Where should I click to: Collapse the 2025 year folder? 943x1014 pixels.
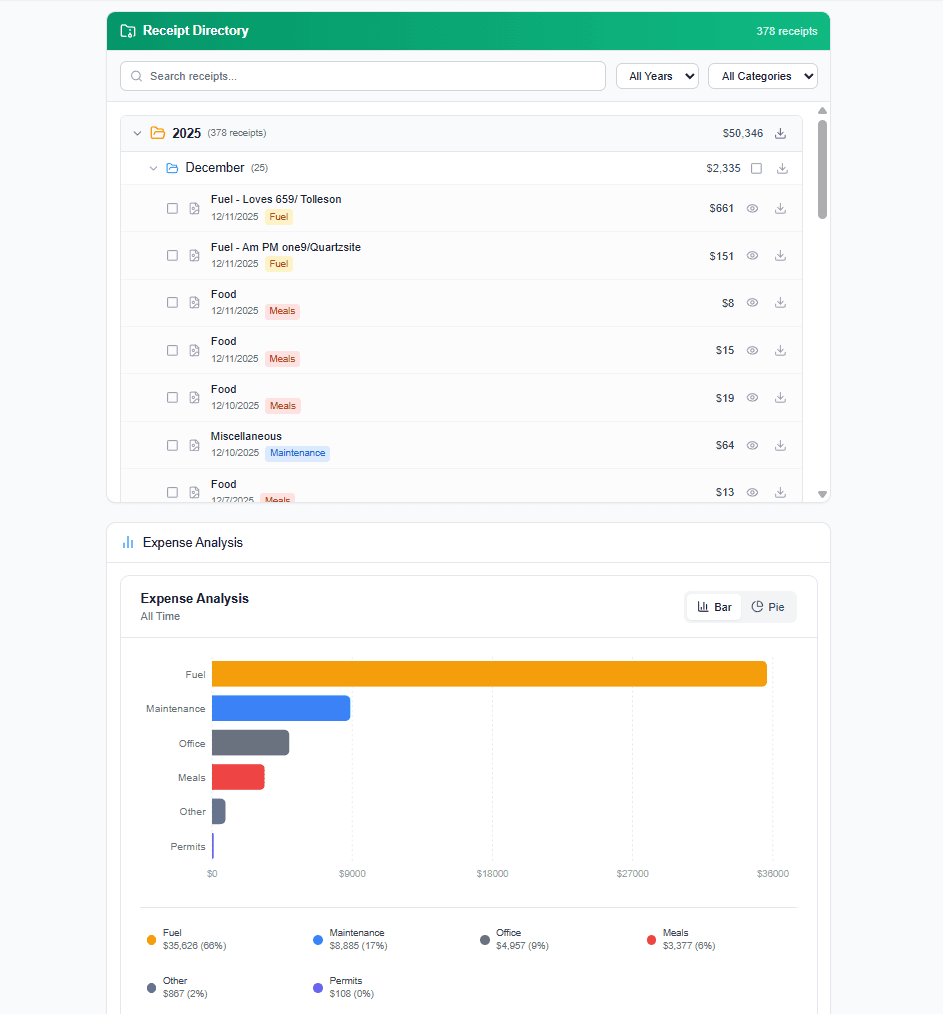[138, 133]
